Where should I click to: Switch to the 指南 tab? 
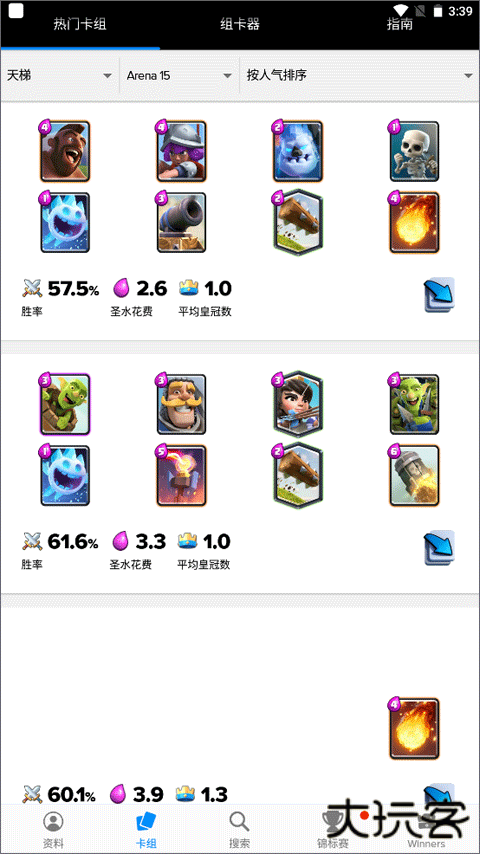tap(399, 24)
